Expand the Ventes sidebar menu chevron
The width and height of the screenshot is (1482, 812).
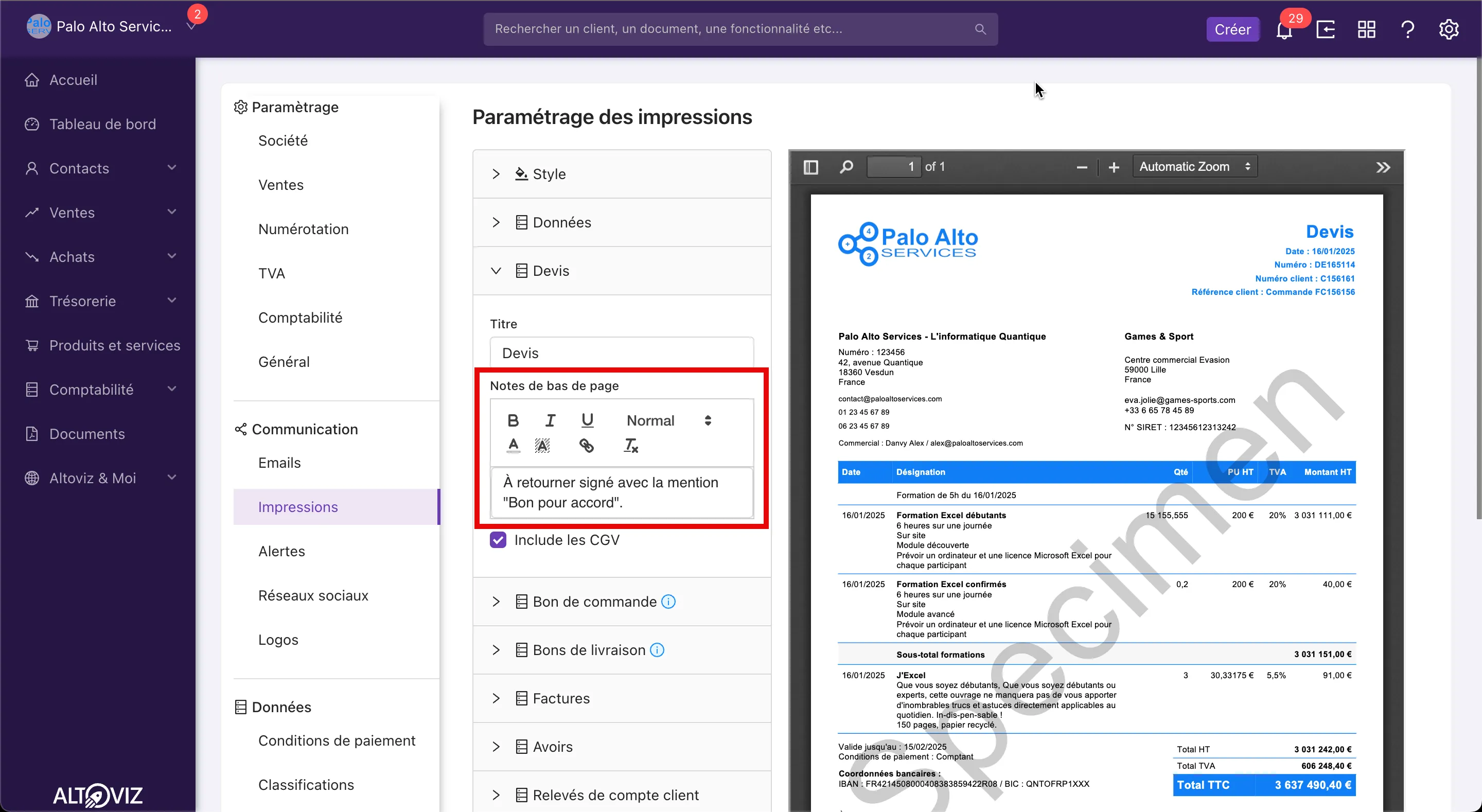171,213
